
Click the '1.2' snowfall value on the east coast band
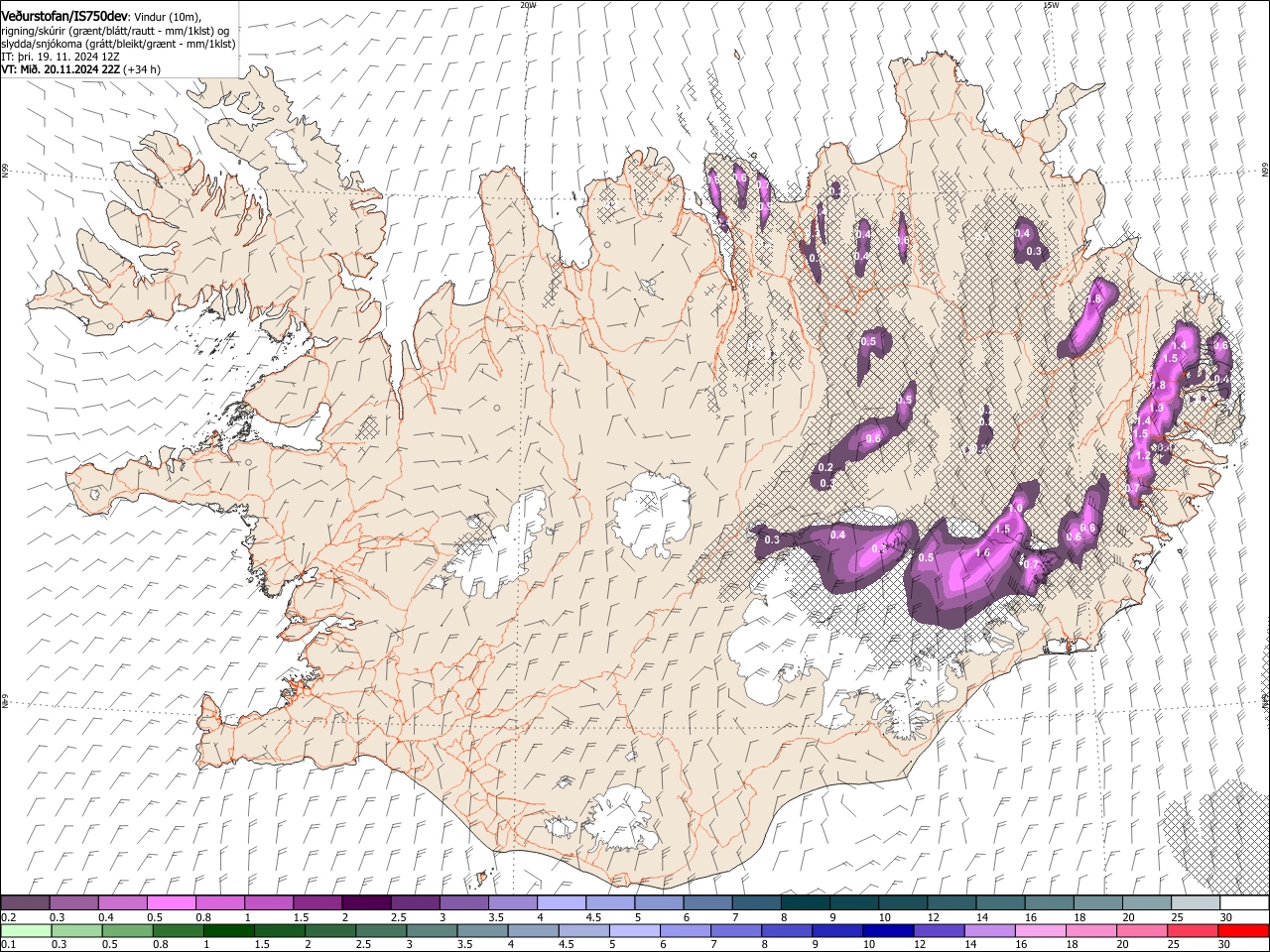coord(1143,455)
